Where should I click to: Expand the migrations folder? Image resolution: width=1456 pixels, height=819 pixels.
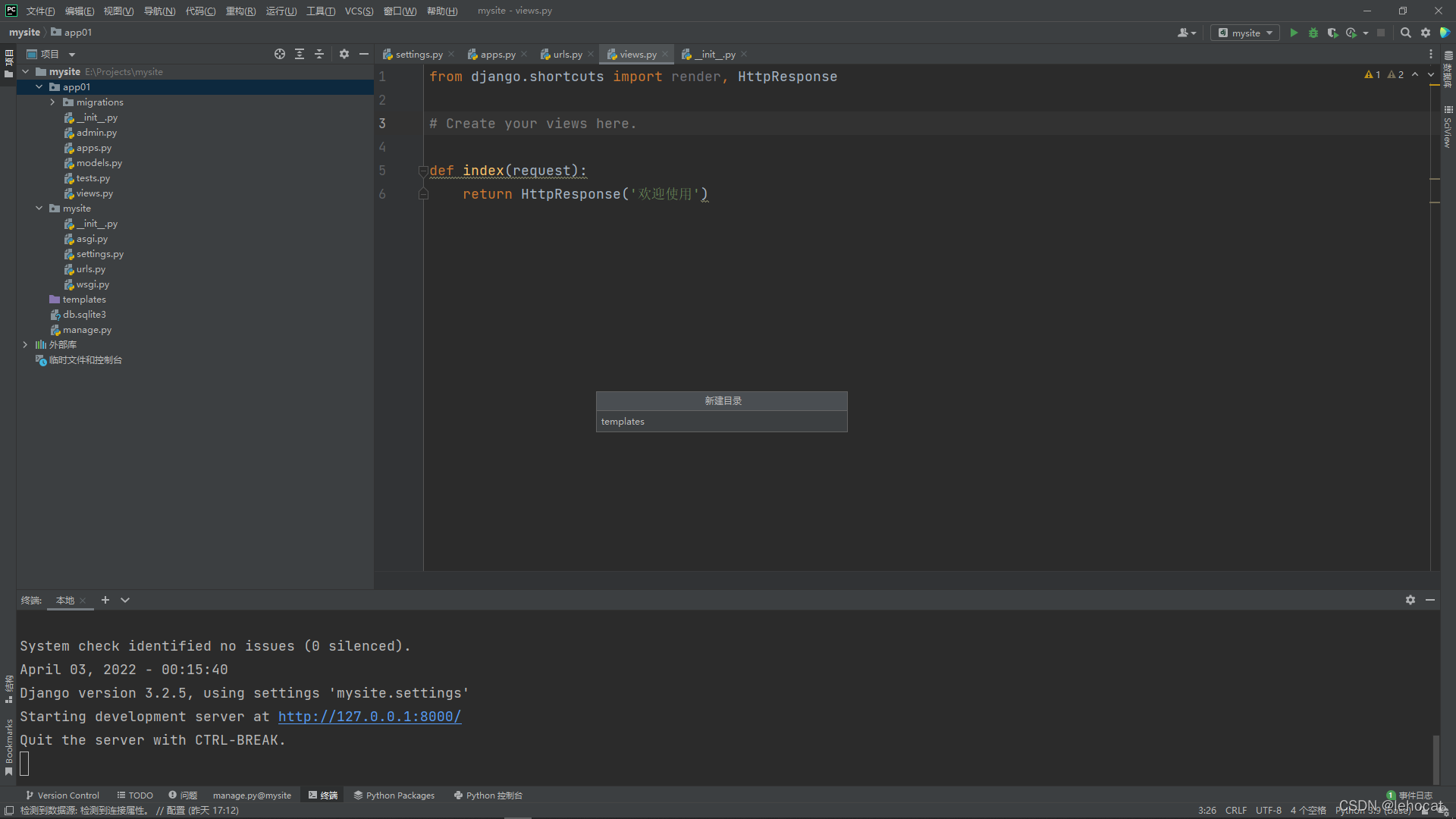52,102
